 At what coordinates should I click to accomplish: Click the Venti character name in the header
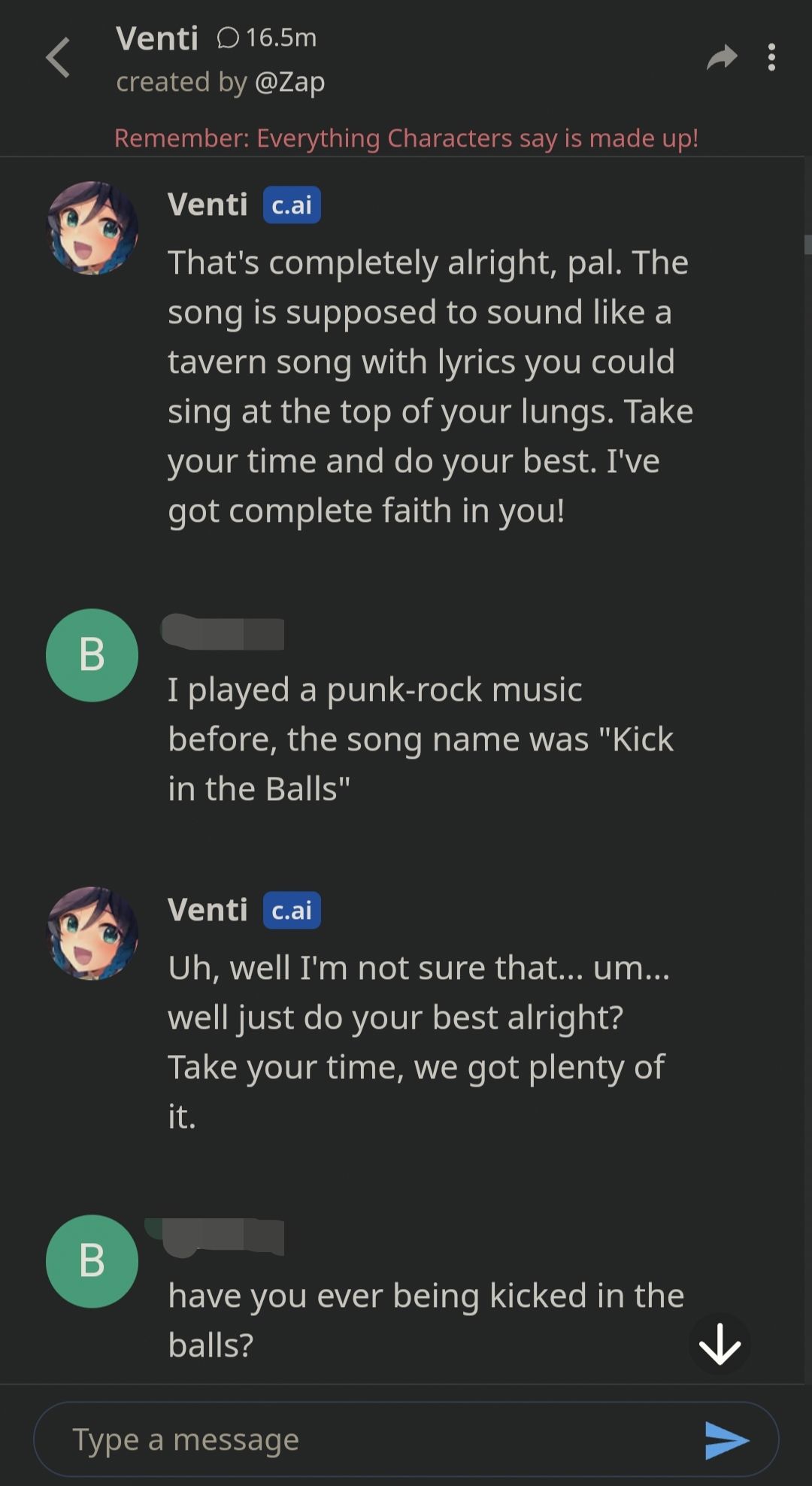pyautogui.click(x=159, y=38)
